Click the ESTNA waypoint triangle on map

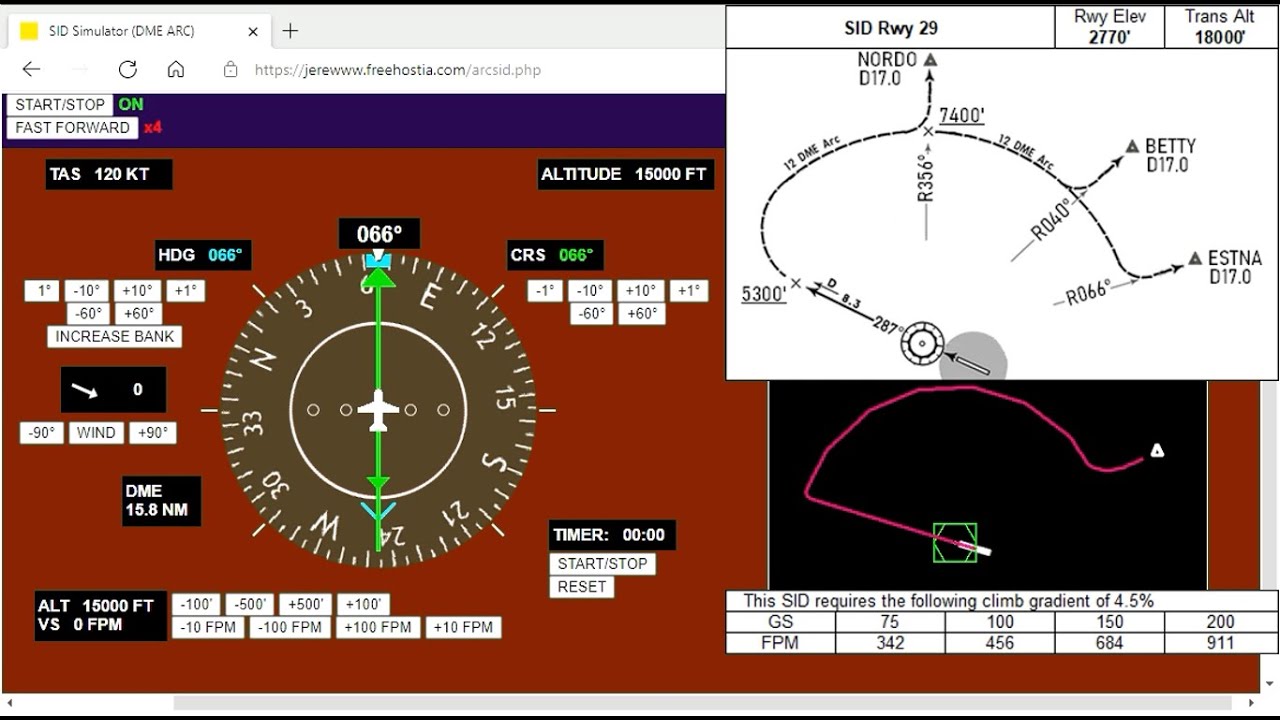[1157, 451]
